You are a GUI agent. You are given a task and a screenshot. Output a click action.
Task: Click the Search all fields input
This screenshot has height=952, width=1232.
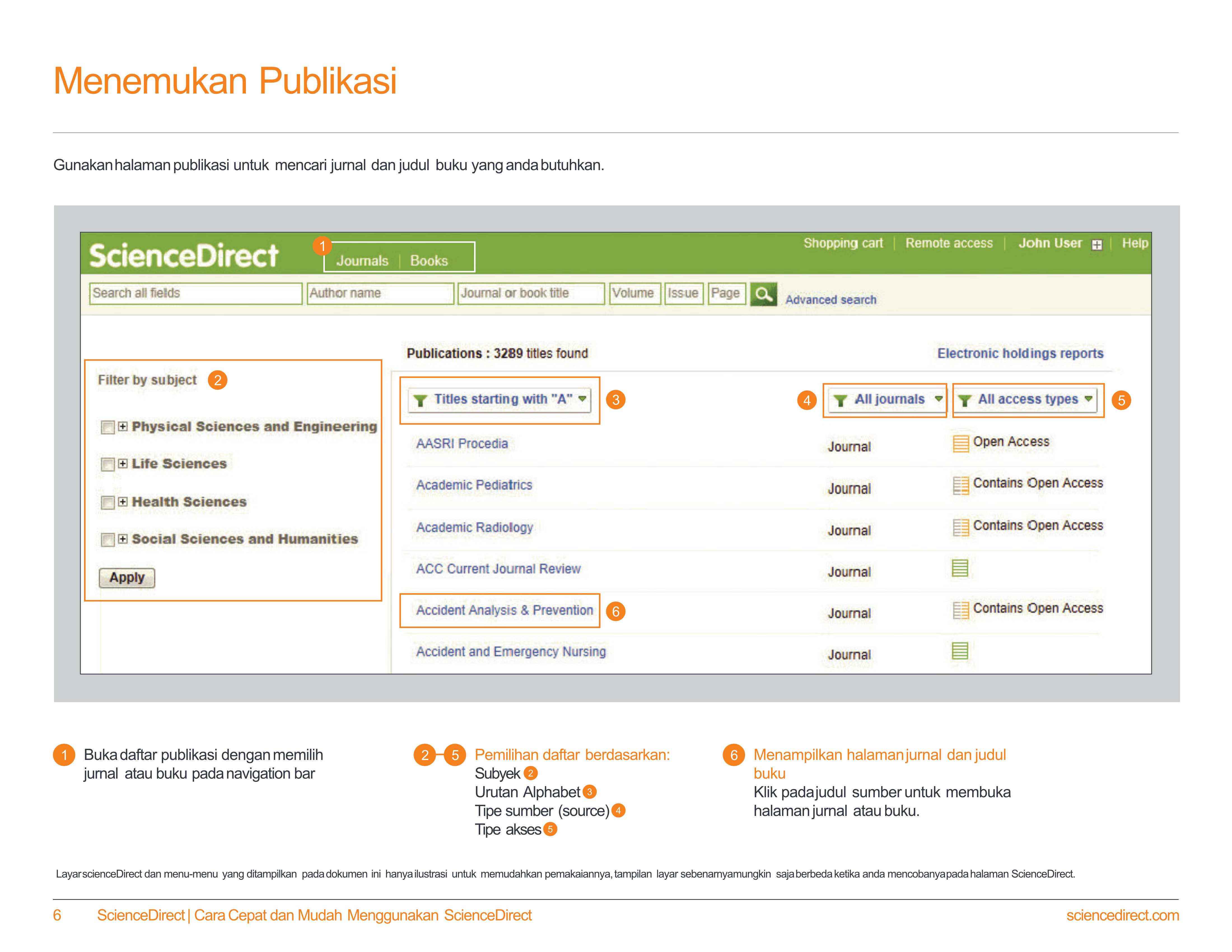tap(195, 293)
